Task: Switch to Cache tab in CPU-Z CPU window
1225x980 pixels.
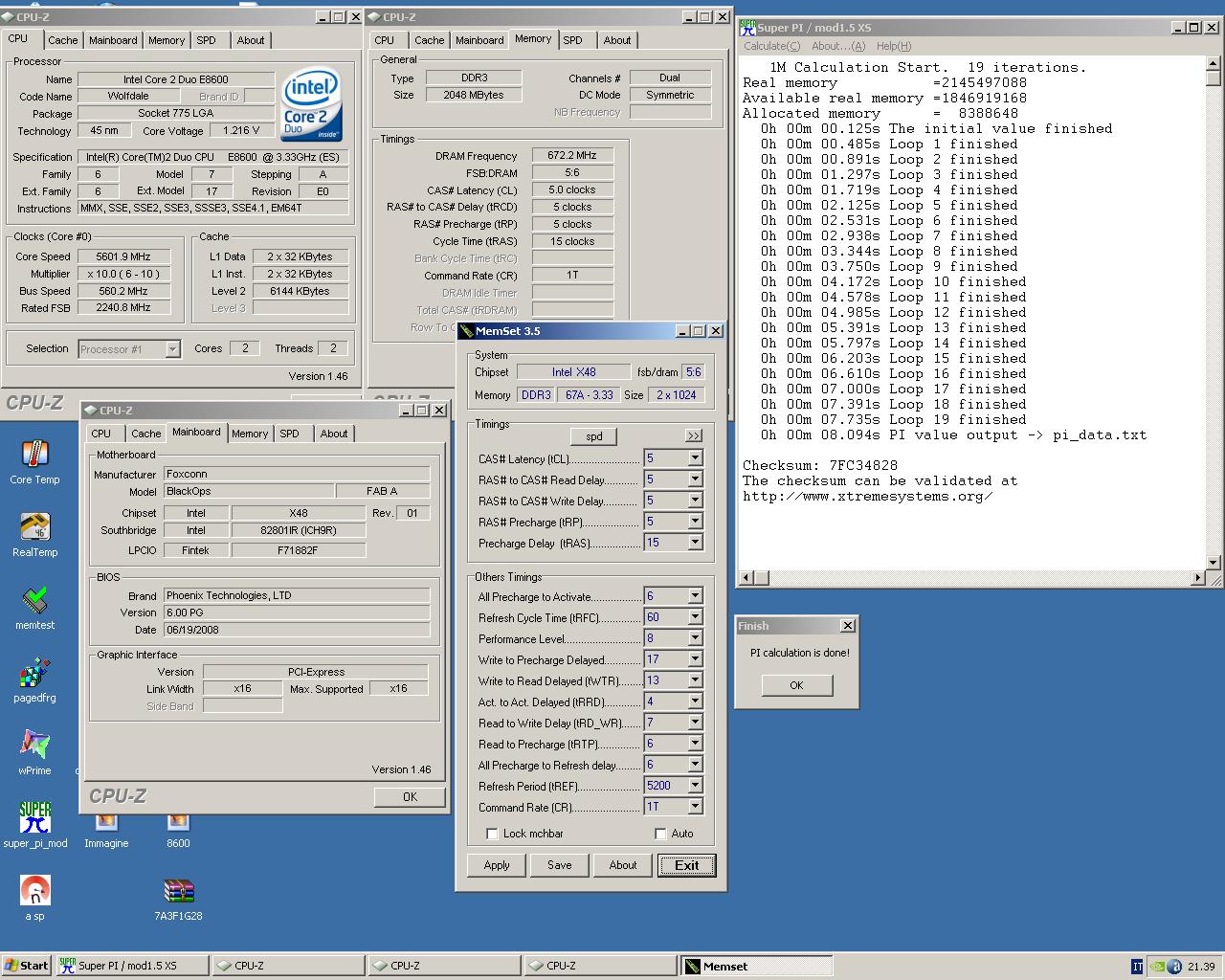Action: [x=63, y=40]
